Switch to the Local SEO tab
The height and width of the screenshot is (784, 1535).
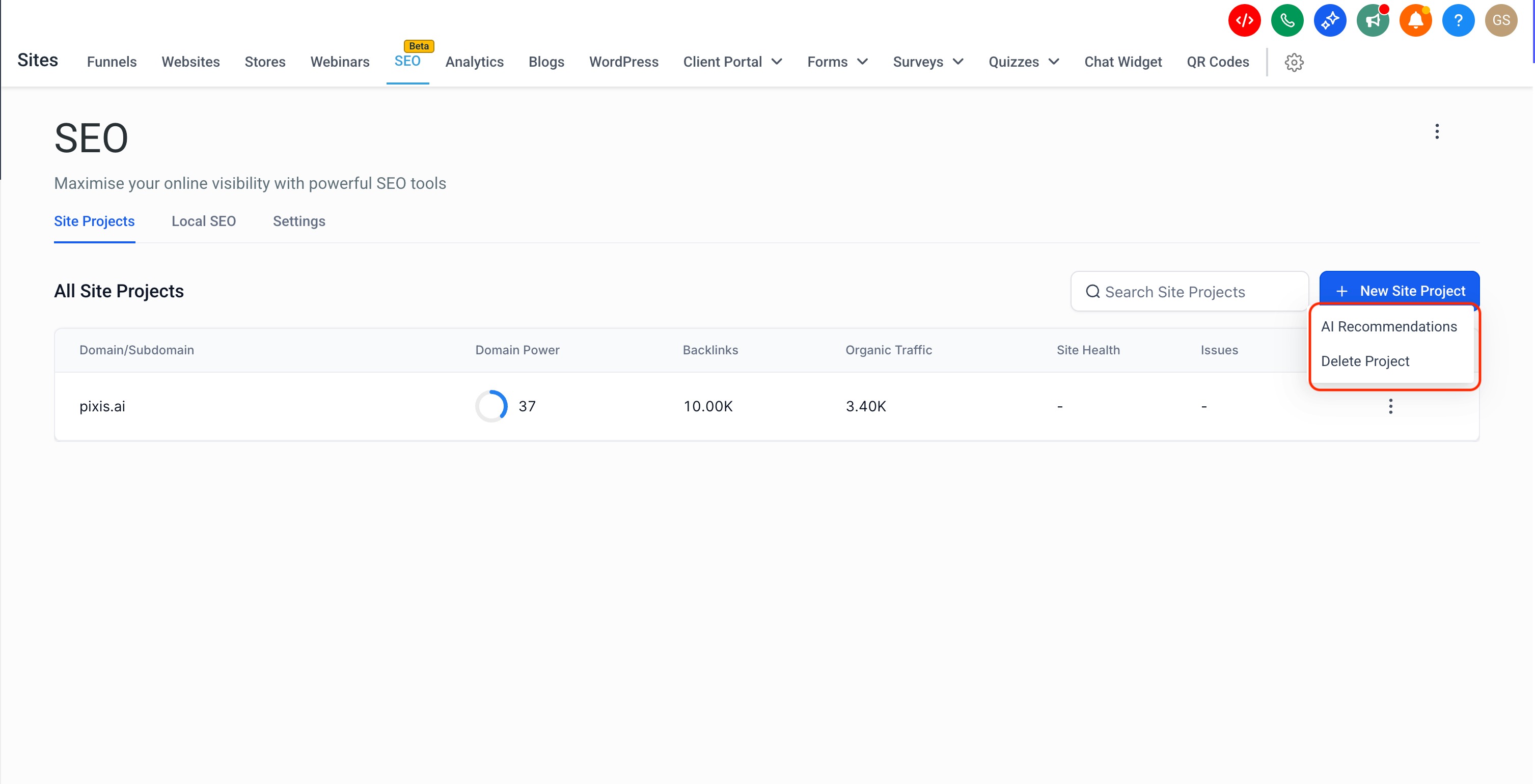[x=203, y=221]
